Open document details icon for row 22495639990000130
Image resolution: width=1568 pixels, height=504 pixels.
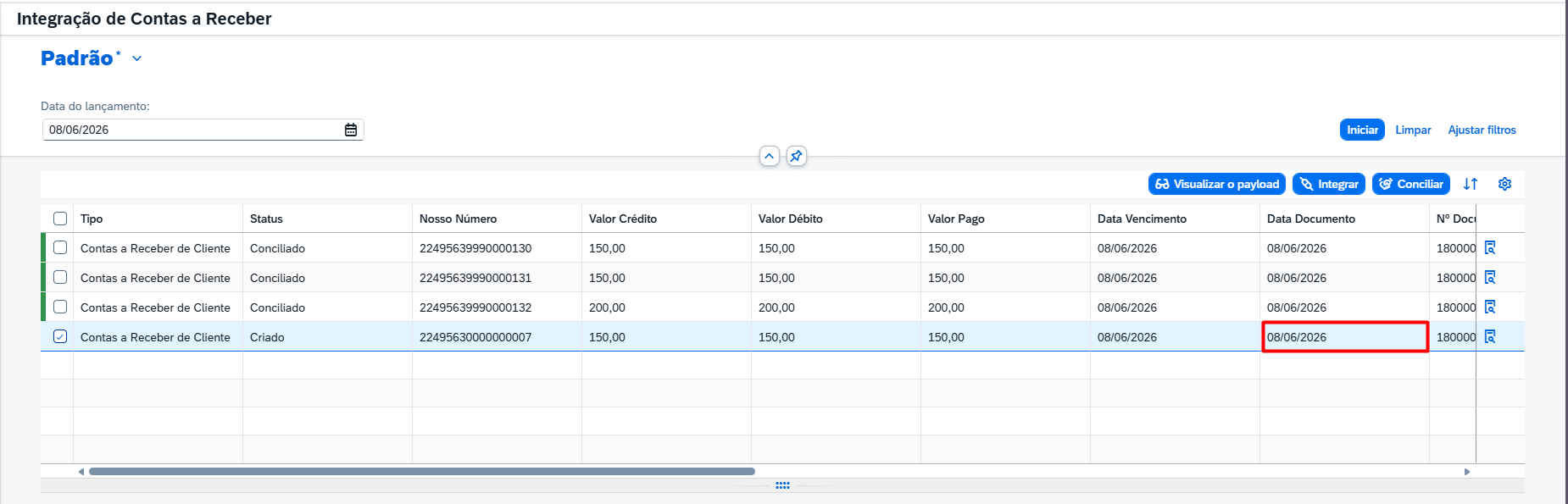1490,247
